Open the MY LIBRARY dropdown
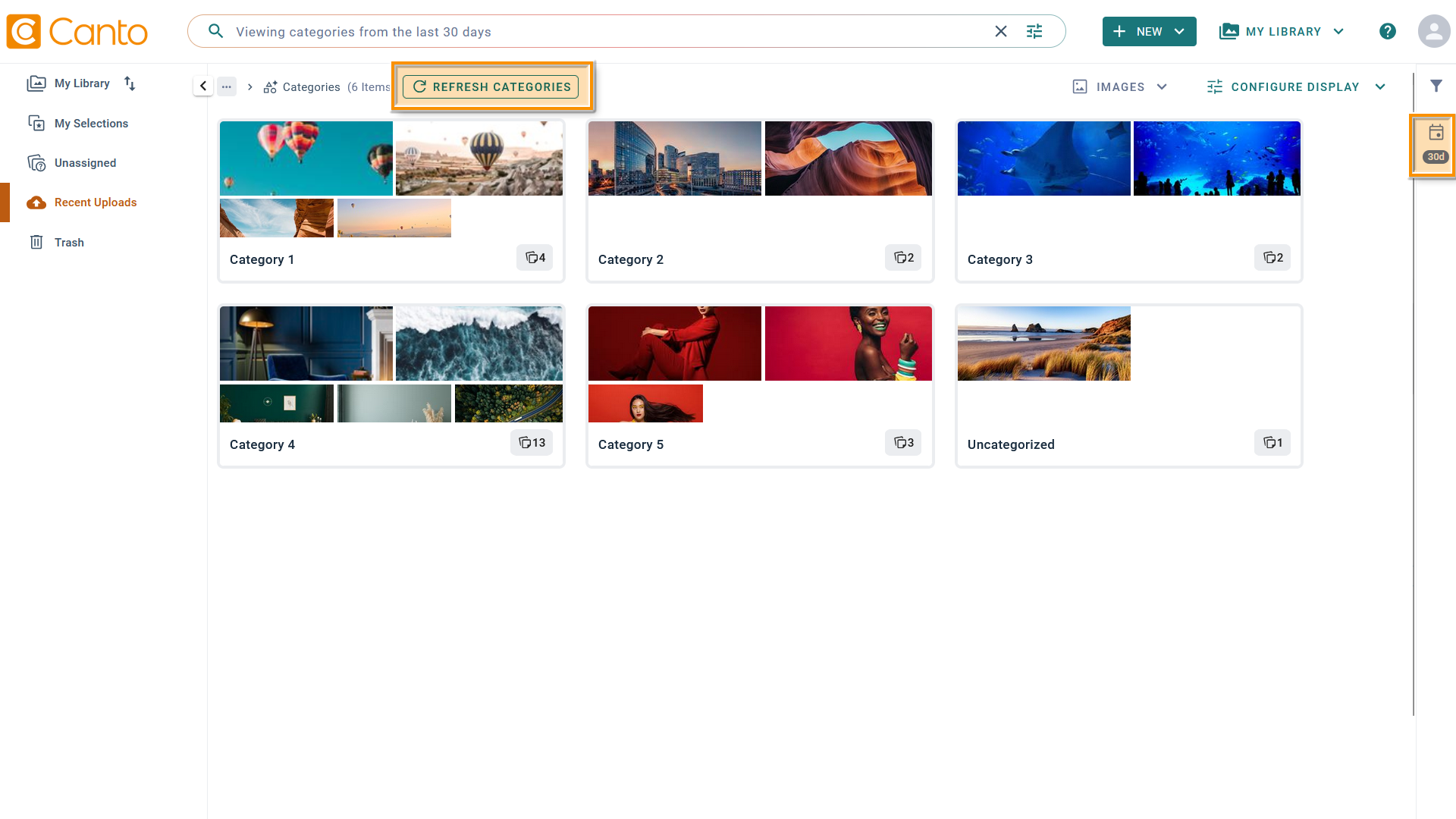The width and height of the screenshot is (1456, 819). click(x=1282, y=32)
